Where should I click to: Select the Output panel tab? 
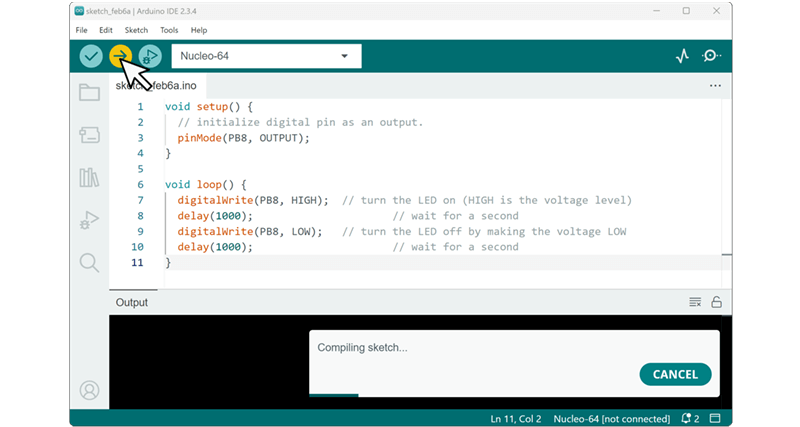pos(132,303)
